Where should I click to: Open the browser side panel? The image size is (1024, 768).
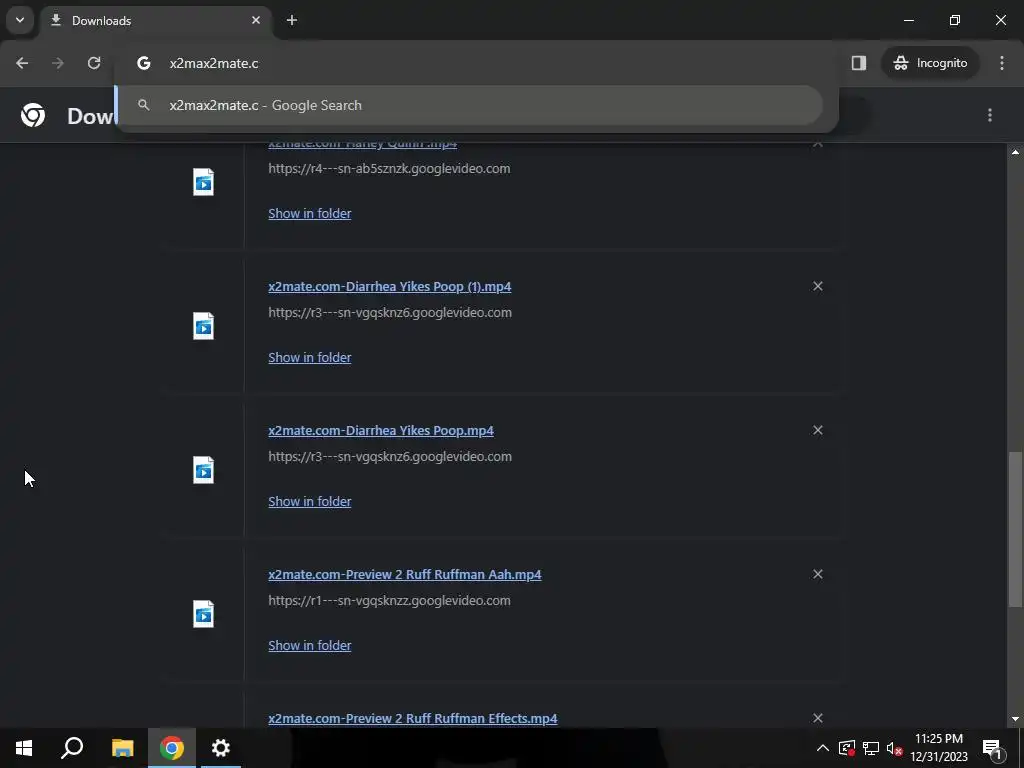click(x=859, y=63)
